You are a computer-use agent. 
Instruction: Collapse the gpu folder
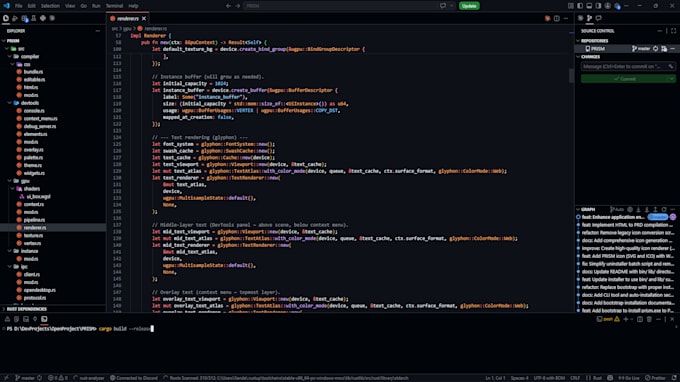10,181
